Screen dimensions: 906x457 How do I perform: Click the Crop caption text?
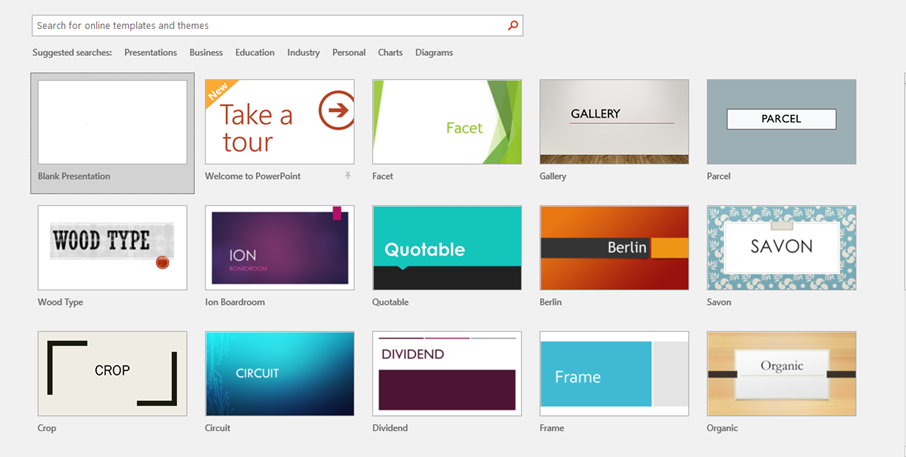[47, 428]
